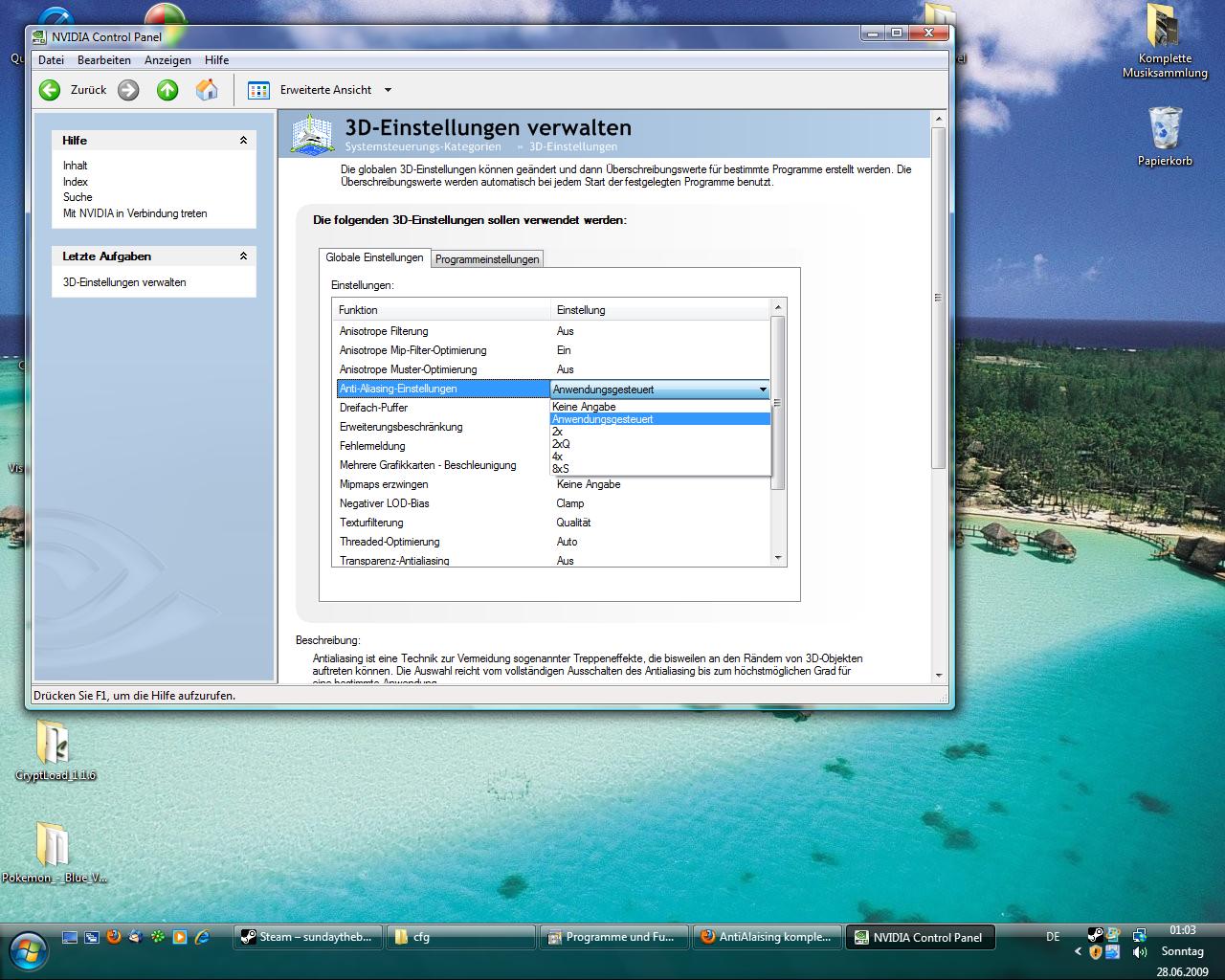This screenshot has height=980, width=1225.
Task: Open the Hilfe menu in menu bar
Action: pyautogui.click(x=216, y=59)
